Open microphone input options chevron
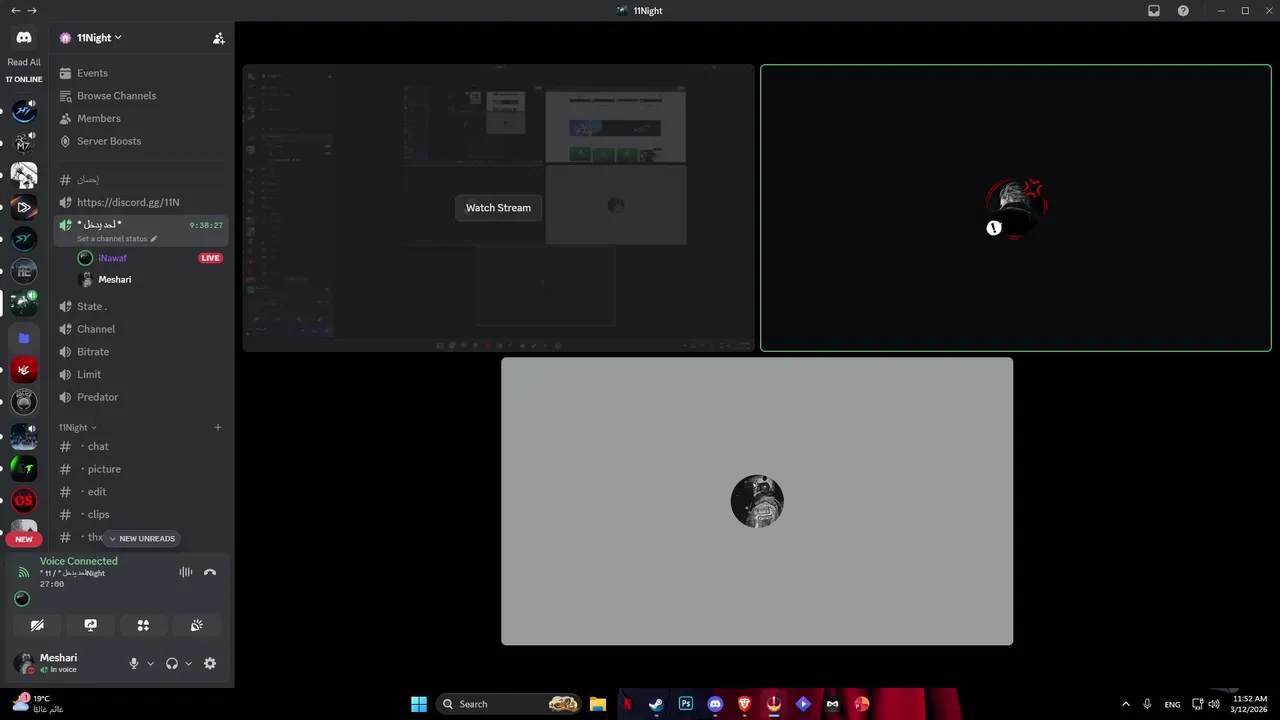 click(151, 663)
